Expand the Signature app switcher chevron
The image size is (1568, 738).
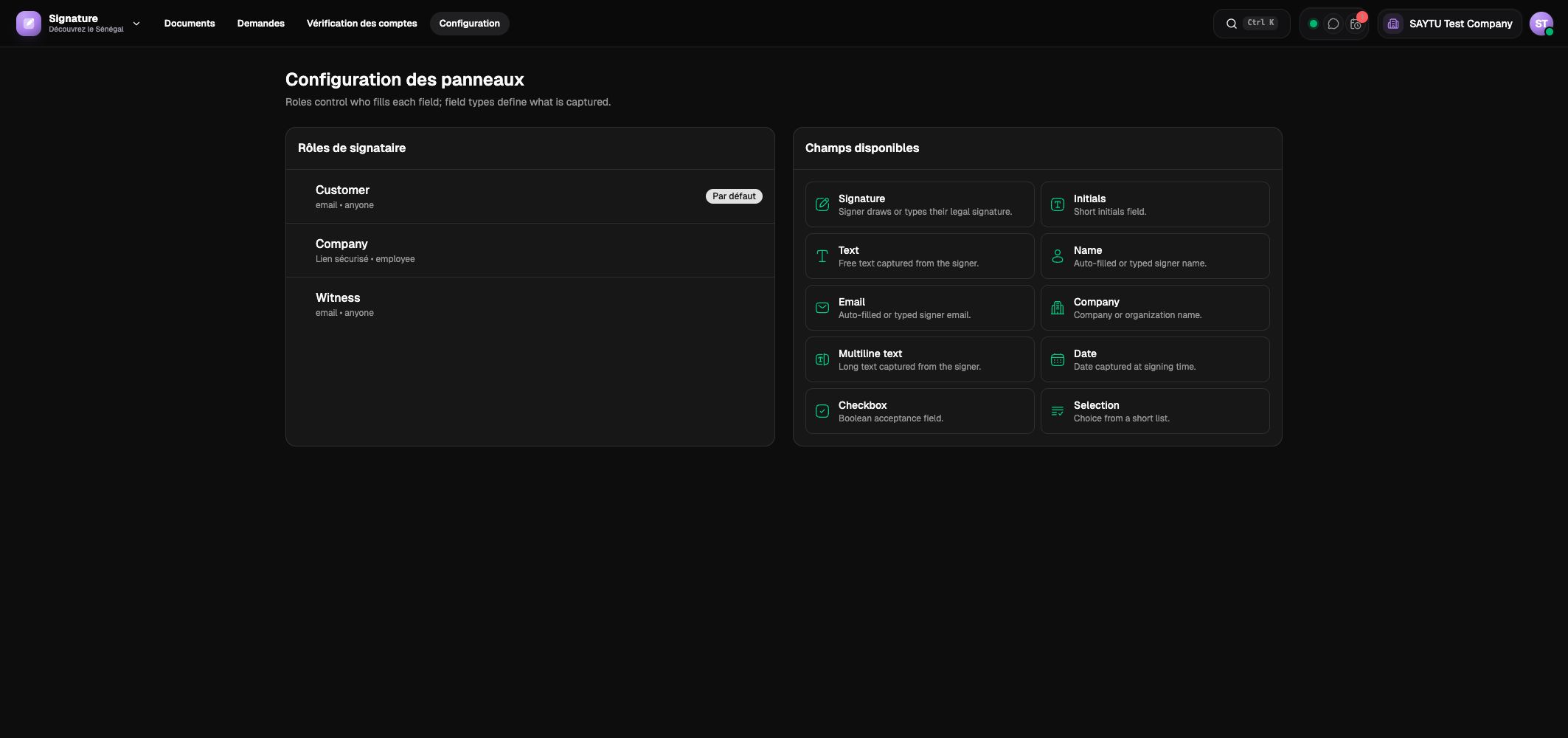click(136, 24)
